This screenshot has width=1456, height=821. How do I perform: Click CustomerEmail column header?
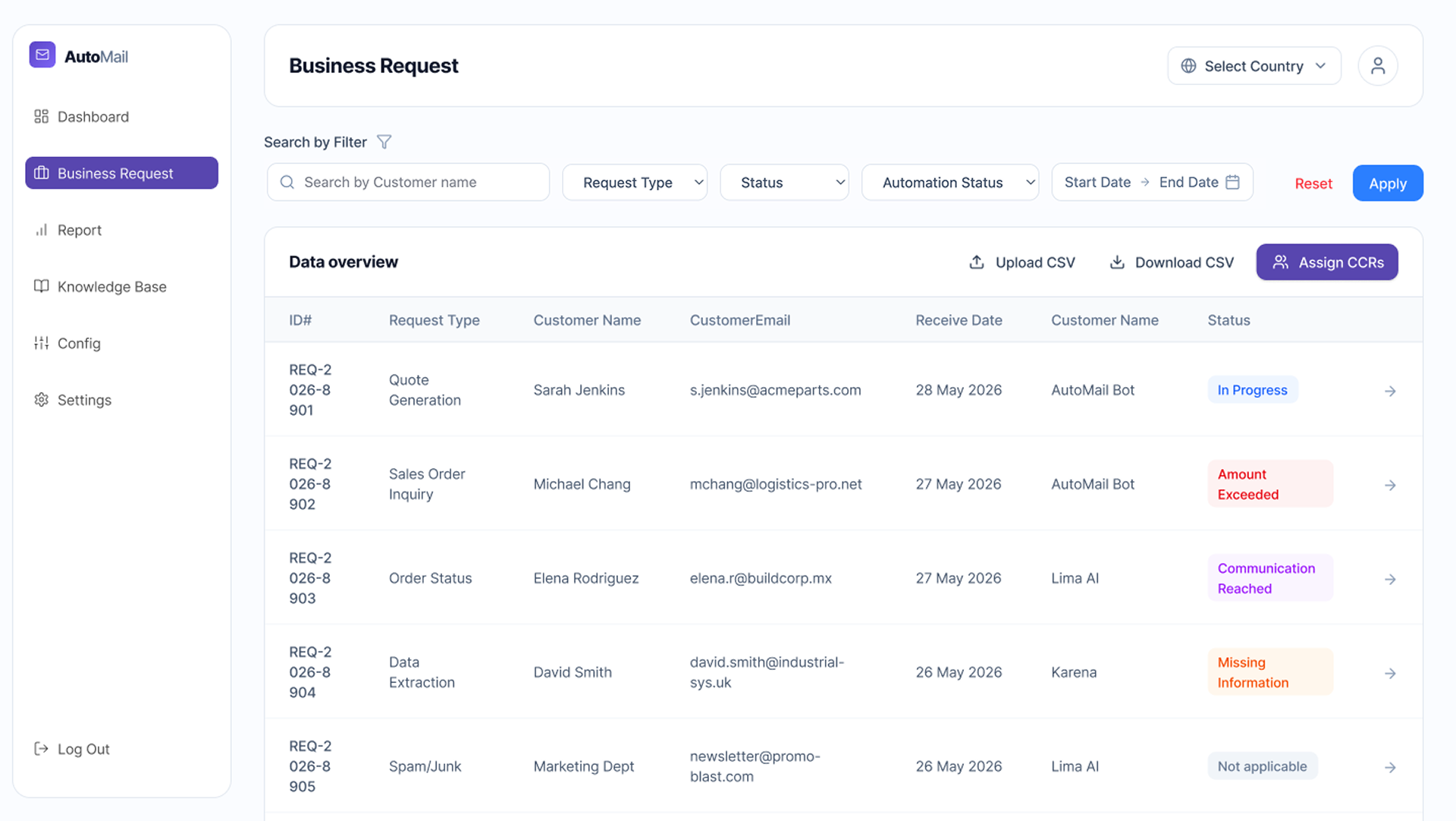[740, 320]
